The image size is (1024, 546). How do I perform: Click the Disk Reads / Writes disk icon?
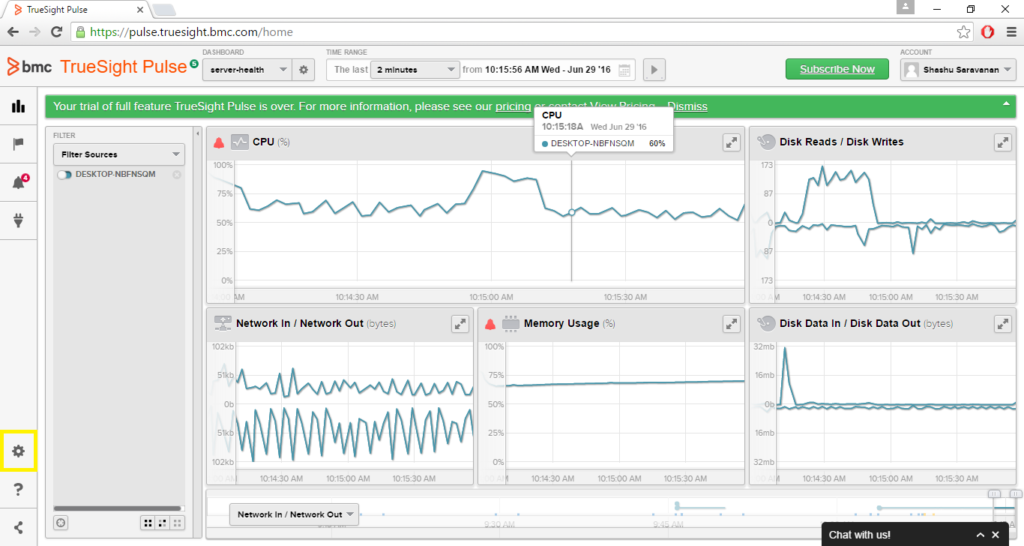point(765,142)
